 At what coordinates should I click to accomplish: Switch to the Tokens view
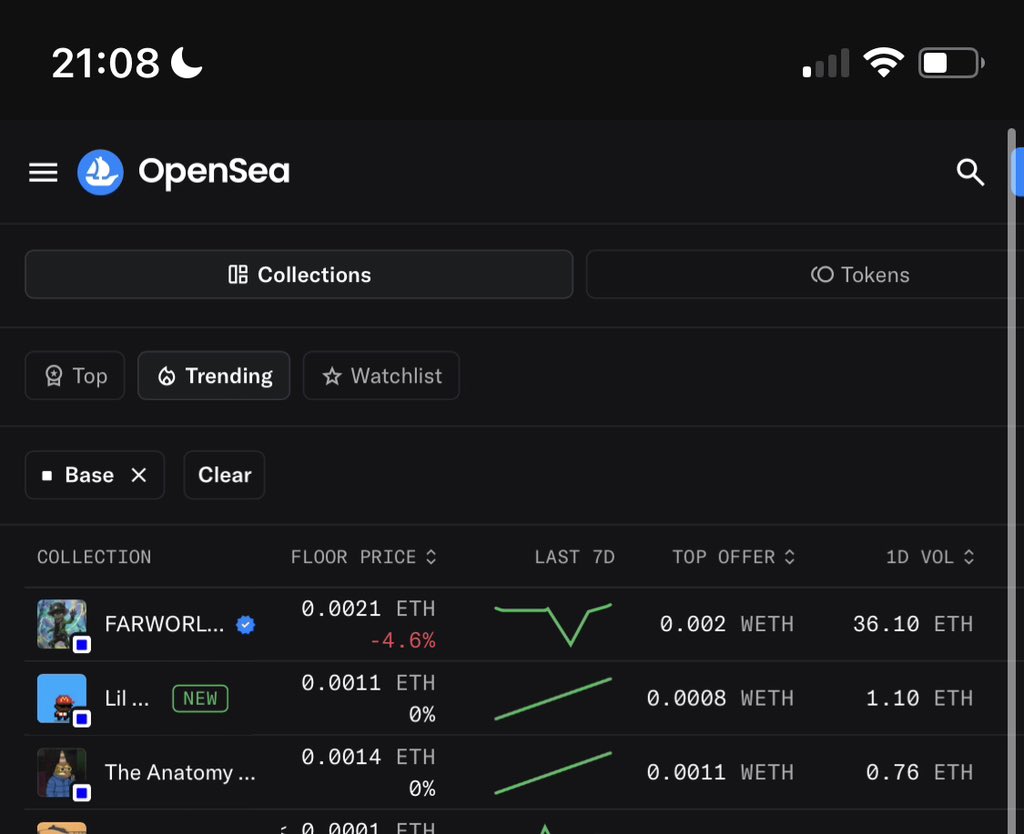(860, 274)
